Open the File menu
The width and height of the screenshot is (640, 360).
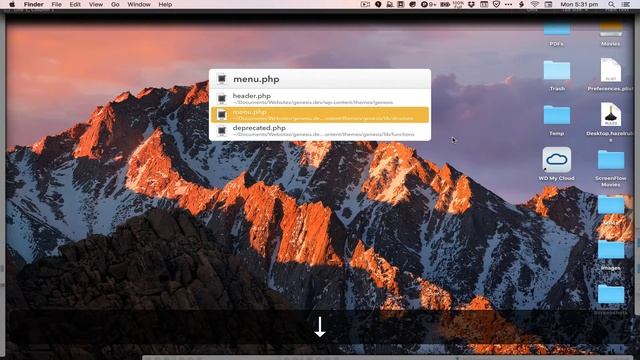click(x=56, y=4)
